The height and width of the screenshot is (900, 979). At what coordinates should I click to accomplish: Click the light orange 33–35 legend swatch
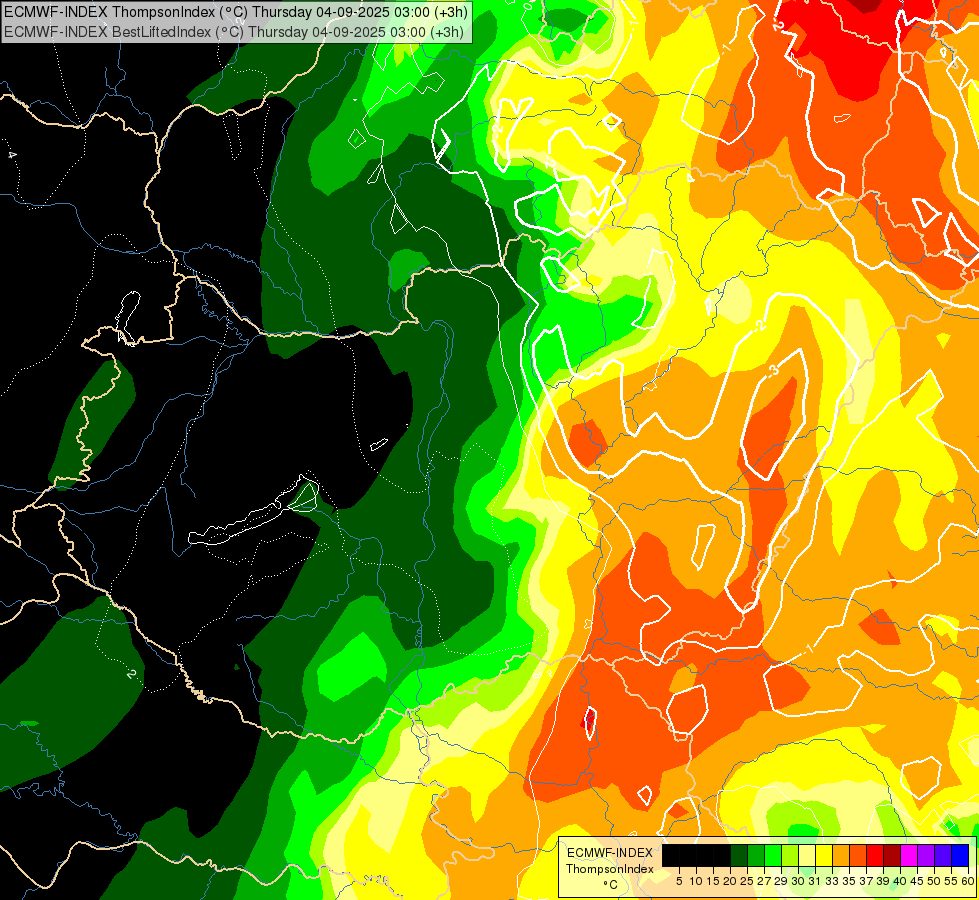(x=841, y=855)
